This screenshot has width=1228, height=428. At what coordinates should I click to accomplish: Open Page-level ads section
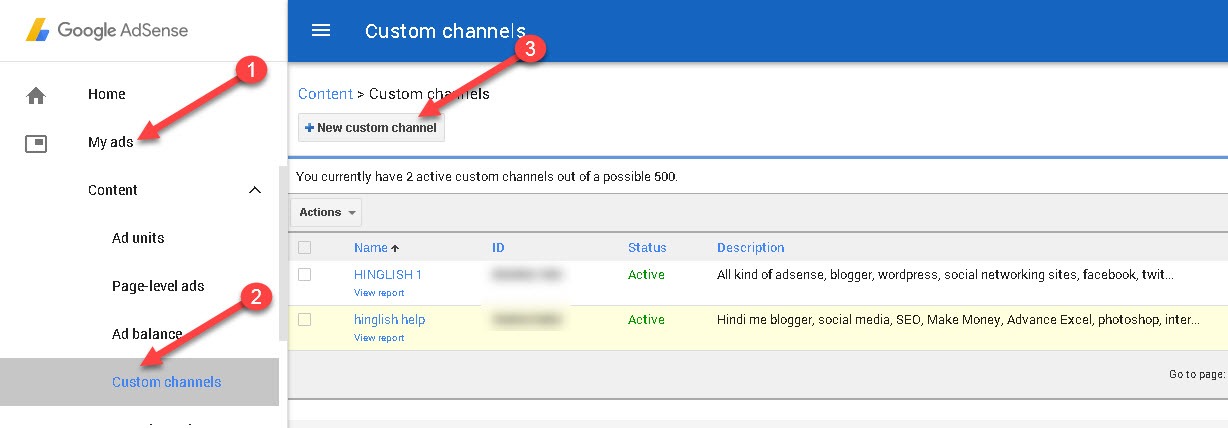coord(158,286)
